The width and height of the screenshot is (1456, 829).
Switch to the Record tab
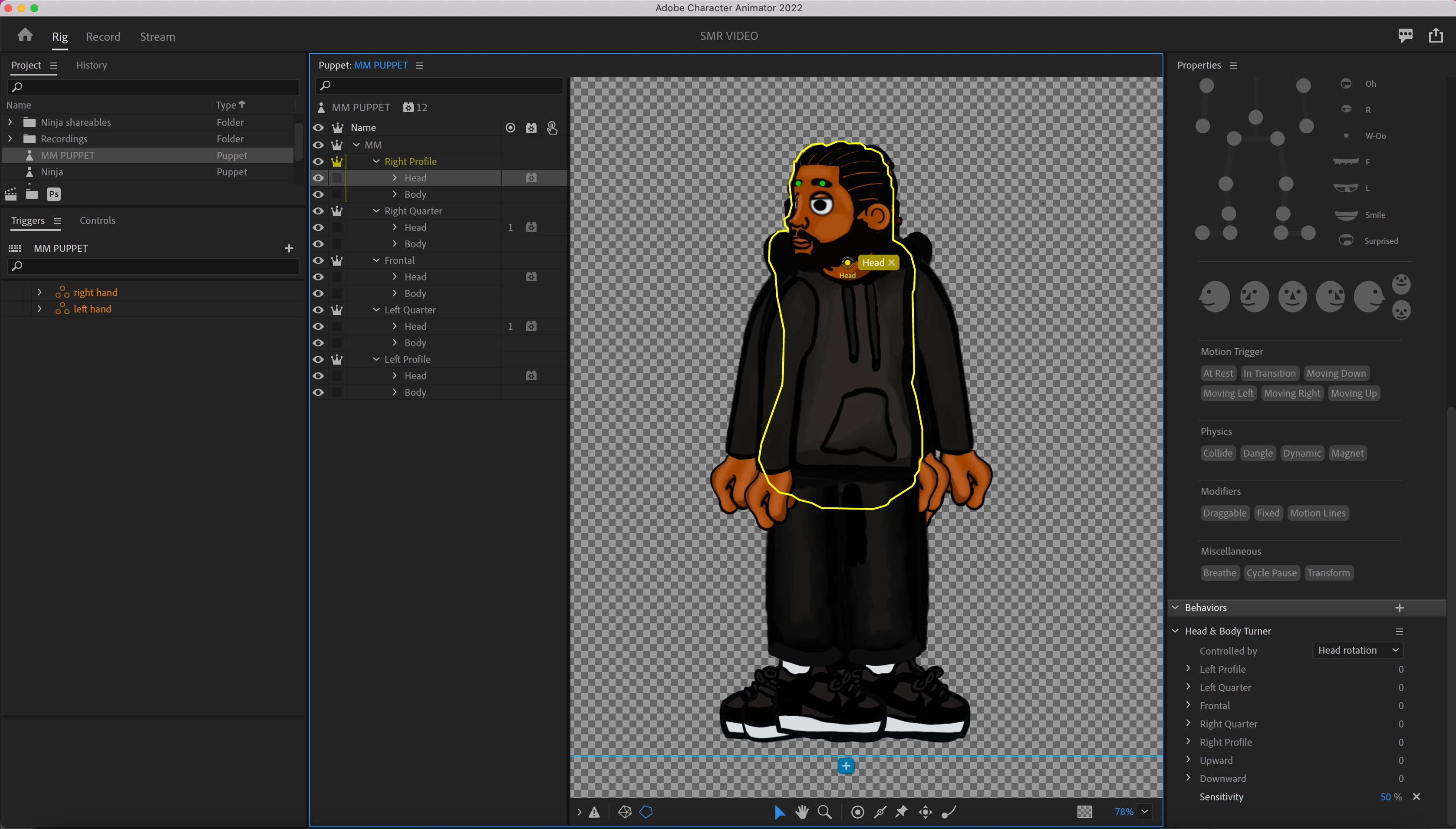click(103, 36)
